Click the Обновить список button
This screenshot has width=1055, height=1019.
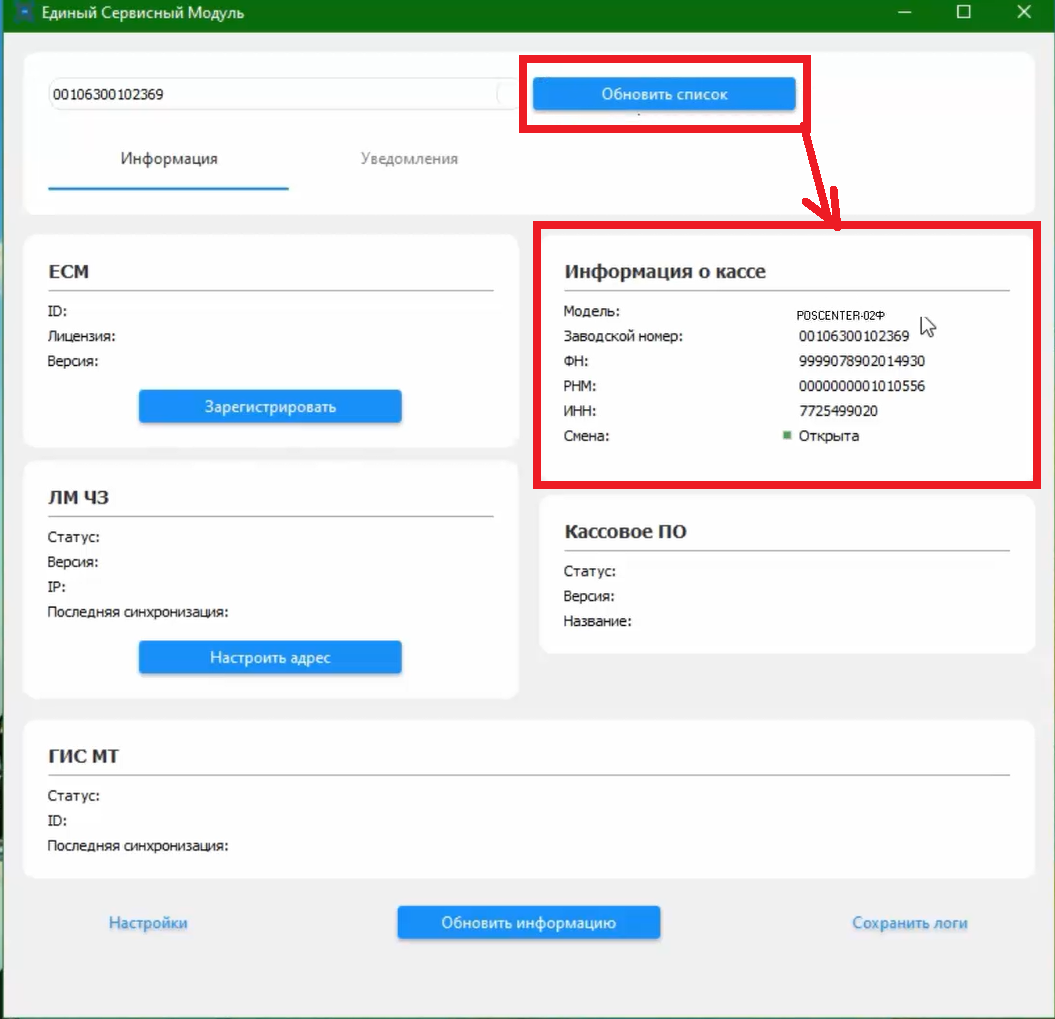coord(664,94)
